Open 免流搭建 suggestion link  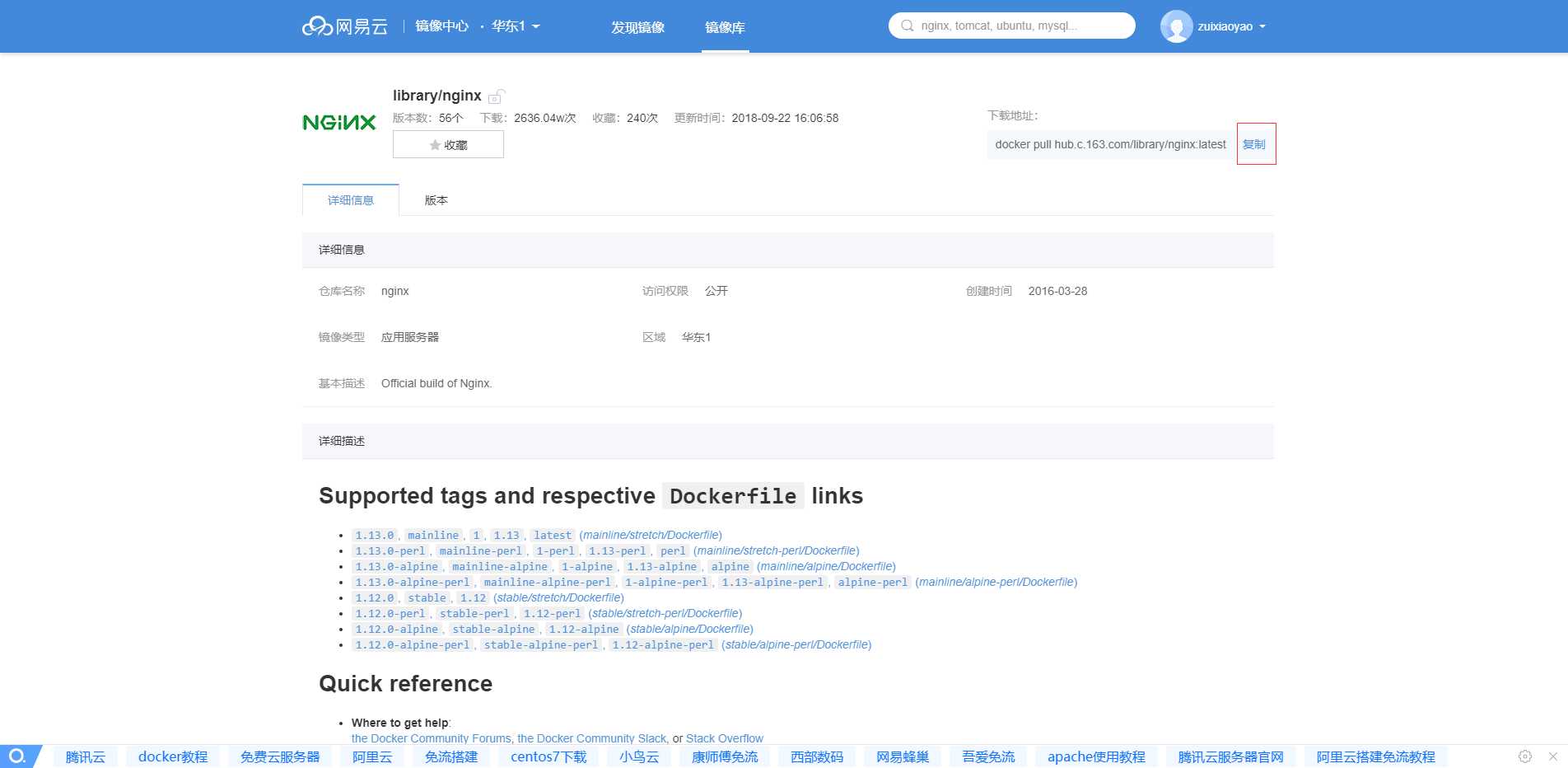pos(451,756)
